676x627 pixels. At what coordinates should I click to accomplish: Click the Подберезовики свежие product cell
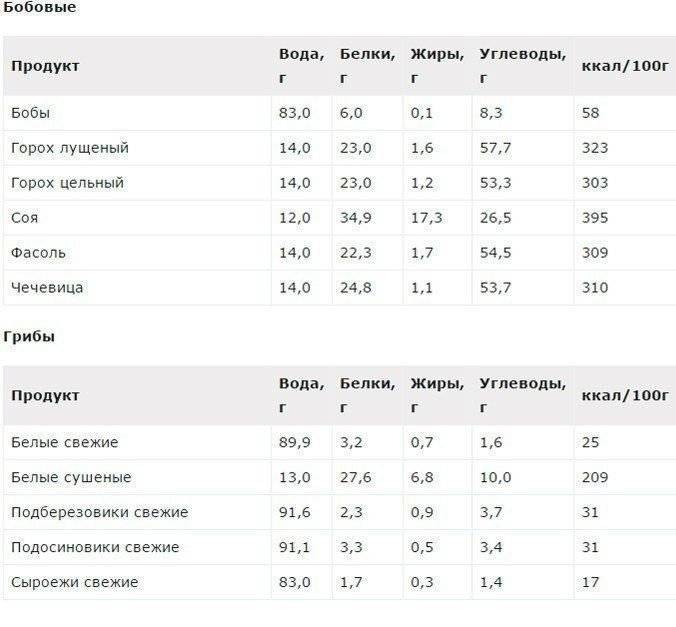[x=100, y=512]
